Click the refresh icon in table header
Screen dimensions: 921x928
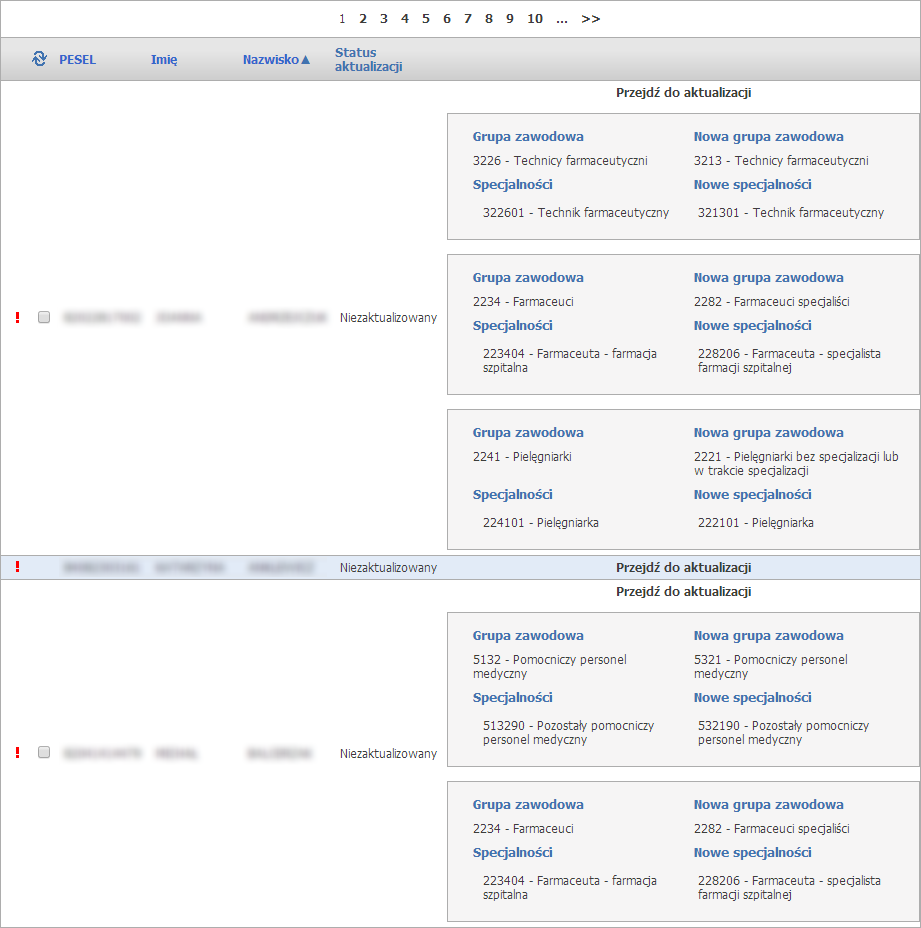coord(39,59)
